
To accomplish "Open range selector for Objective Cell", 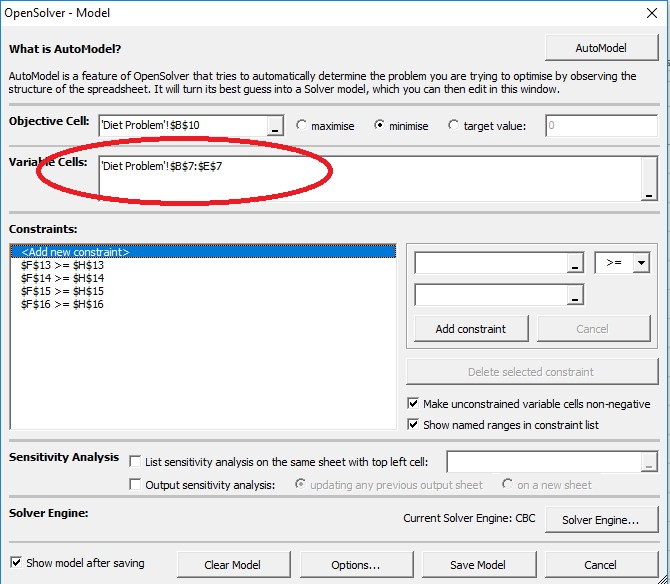I will (x=275, y=126).
